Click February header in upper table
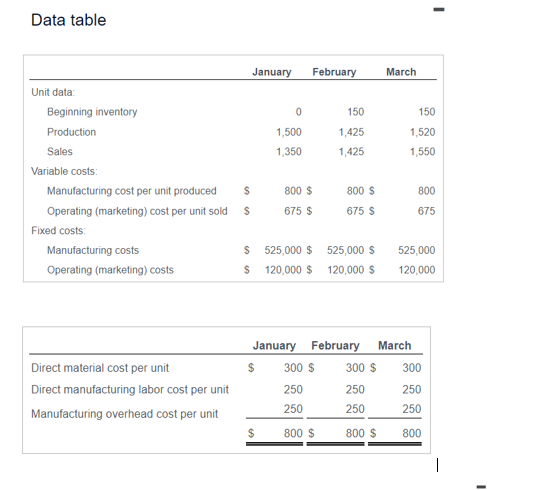The width and height of the screenshot is (540, 490). tap(334, 72)
